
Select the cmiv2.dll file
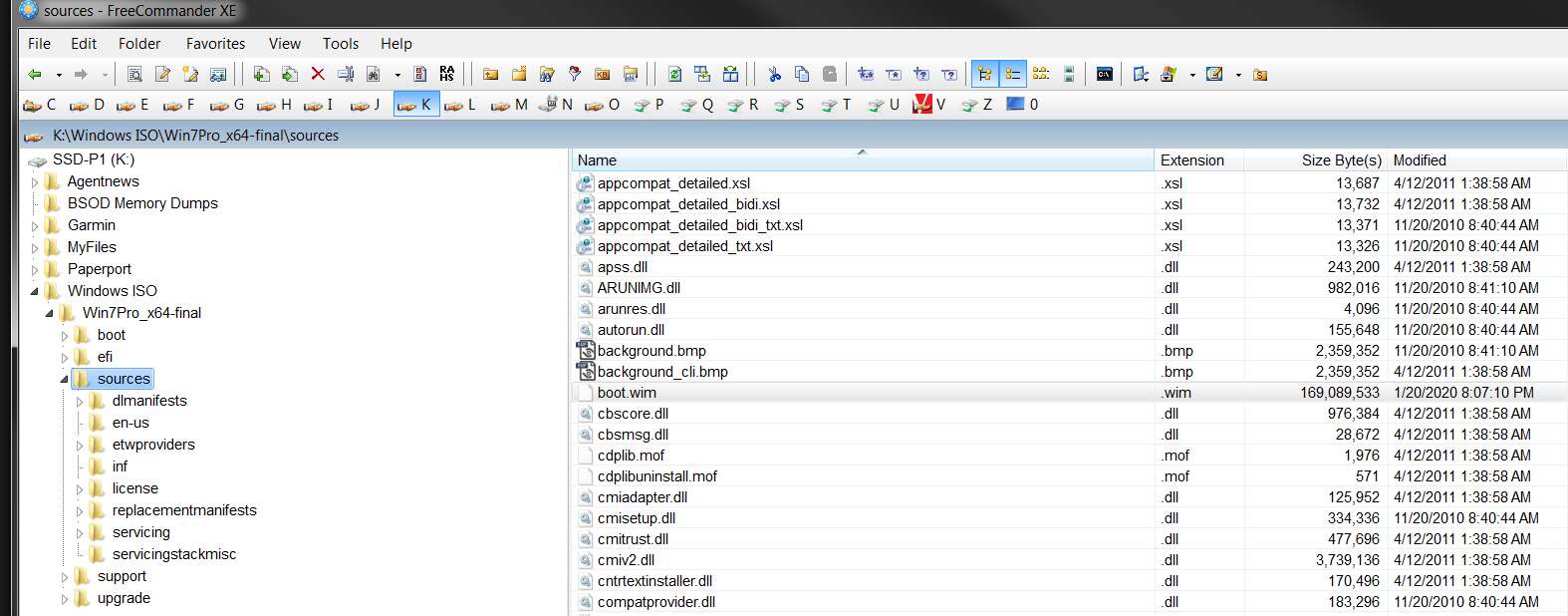click(626, 560)
